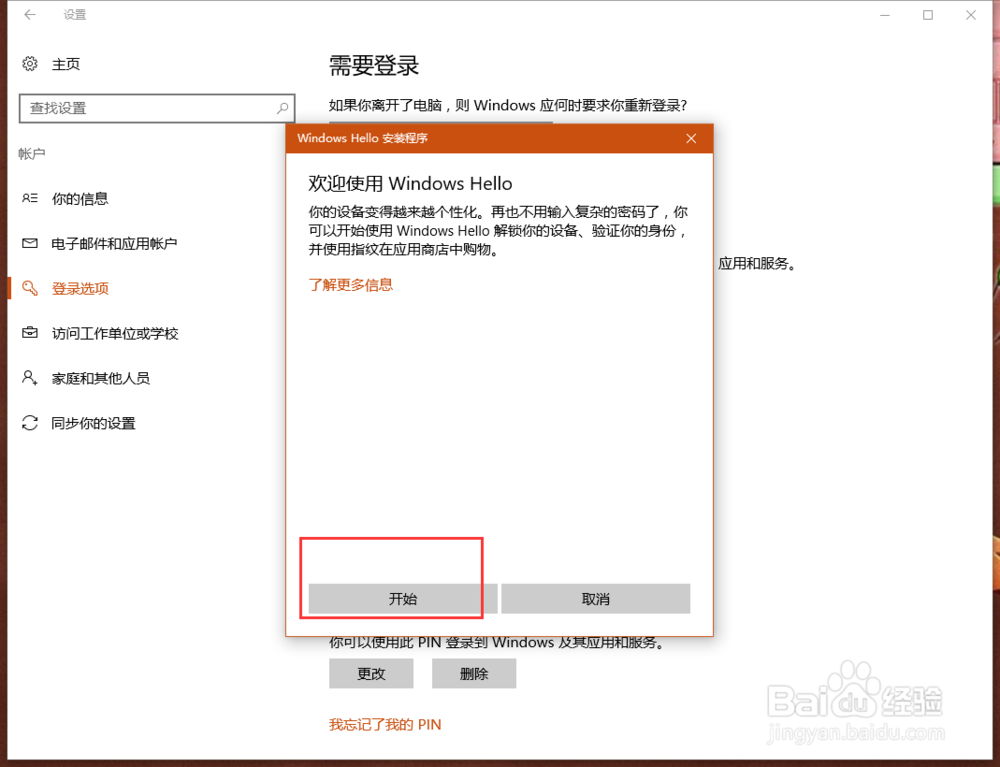The height and width of the screenshot is (767, 1000).
Task: Maximize the Settings window
Action: (x=928, y=15)
